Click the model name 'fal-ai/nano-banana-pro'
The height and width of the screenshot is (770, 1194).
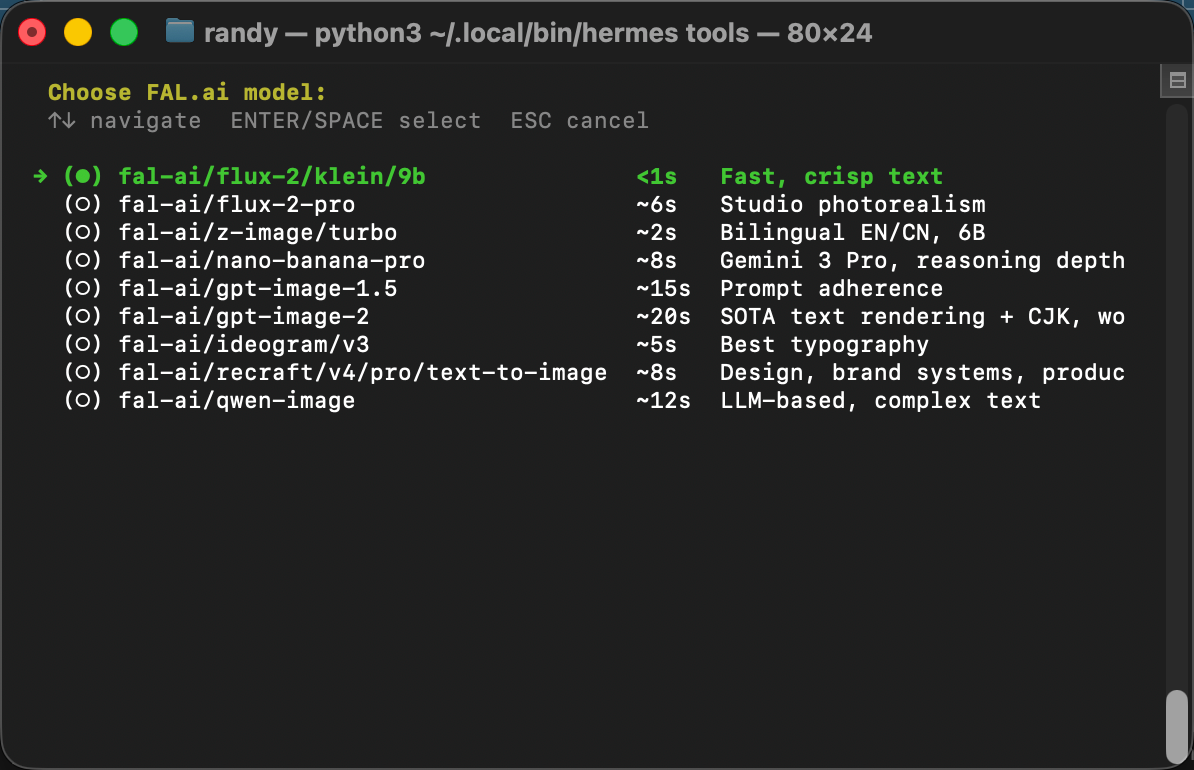click(272, 260)
